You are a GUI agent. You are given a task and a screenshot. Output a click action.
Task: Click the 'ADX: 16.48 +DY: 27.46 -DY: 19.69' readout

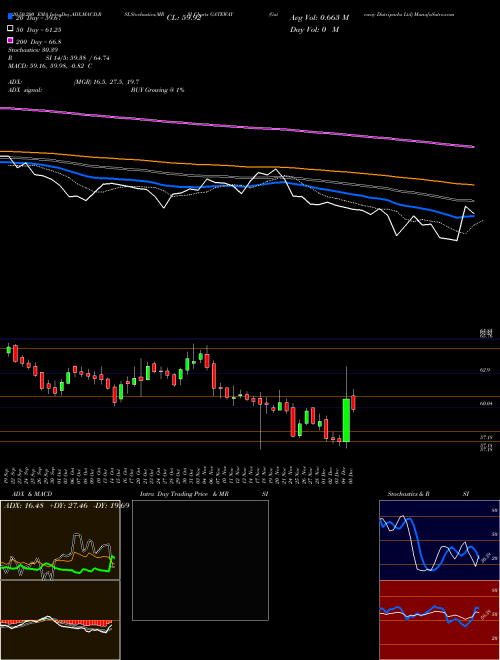[x=66, y=505]
